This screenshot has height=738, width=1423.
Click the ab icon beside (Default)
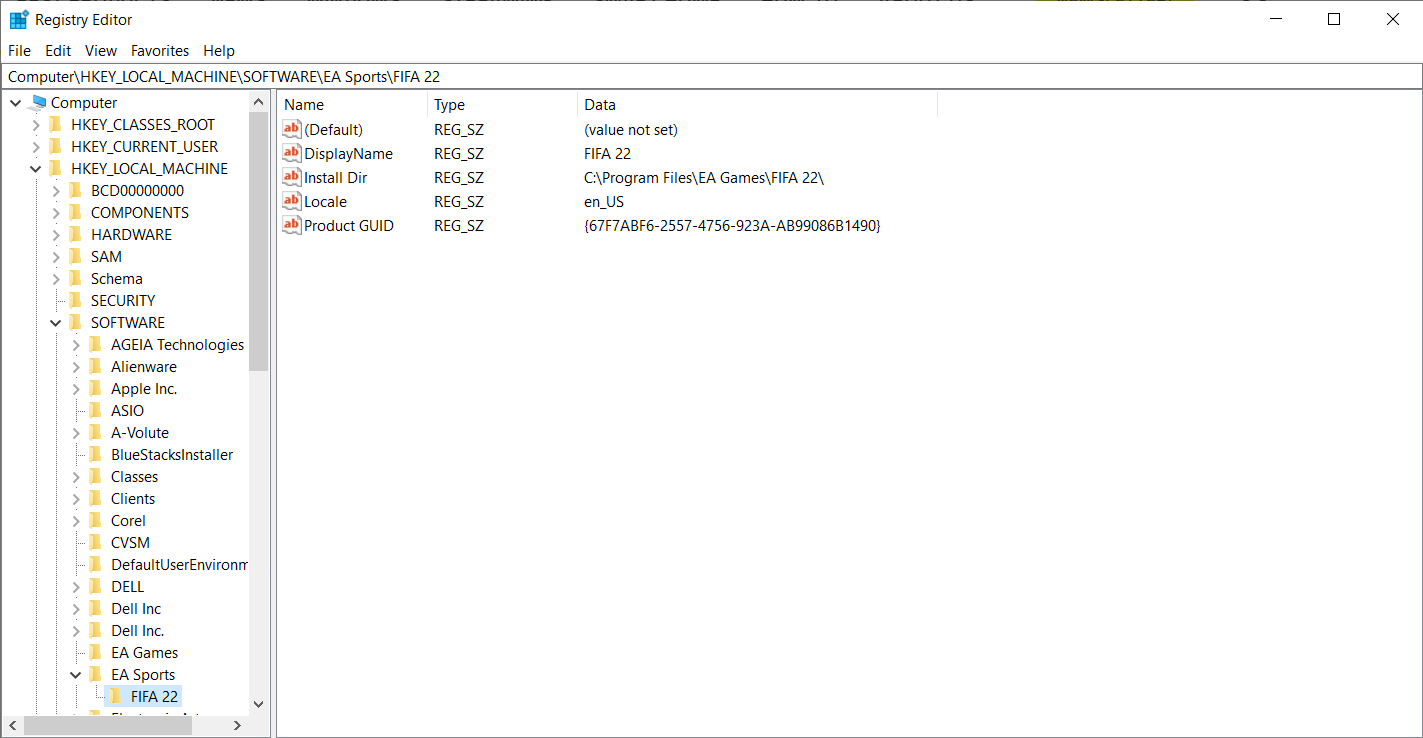point(291,129)
